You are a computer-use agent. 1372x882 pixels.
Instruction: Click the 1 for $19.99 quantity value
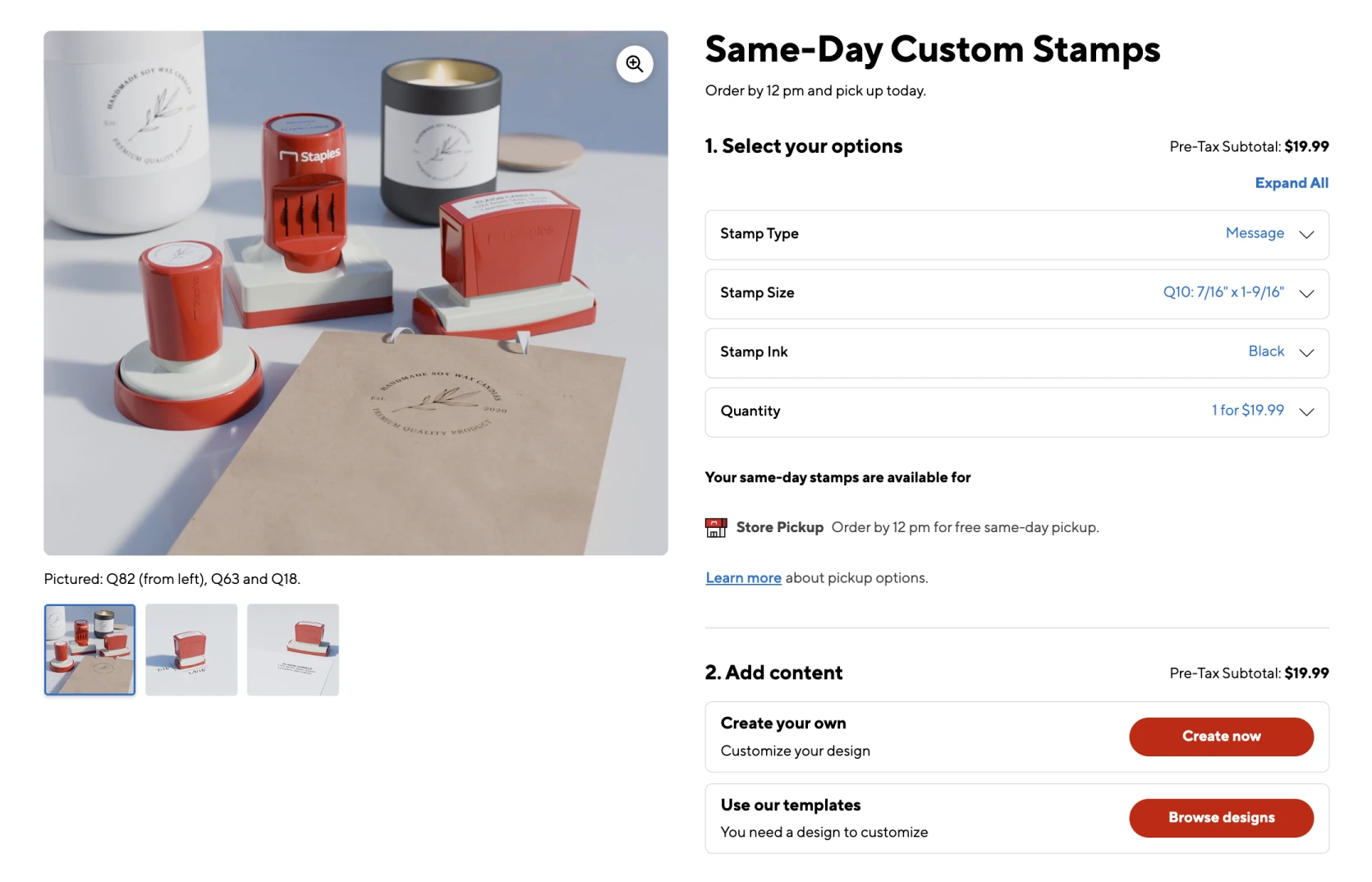(1247, 411)
